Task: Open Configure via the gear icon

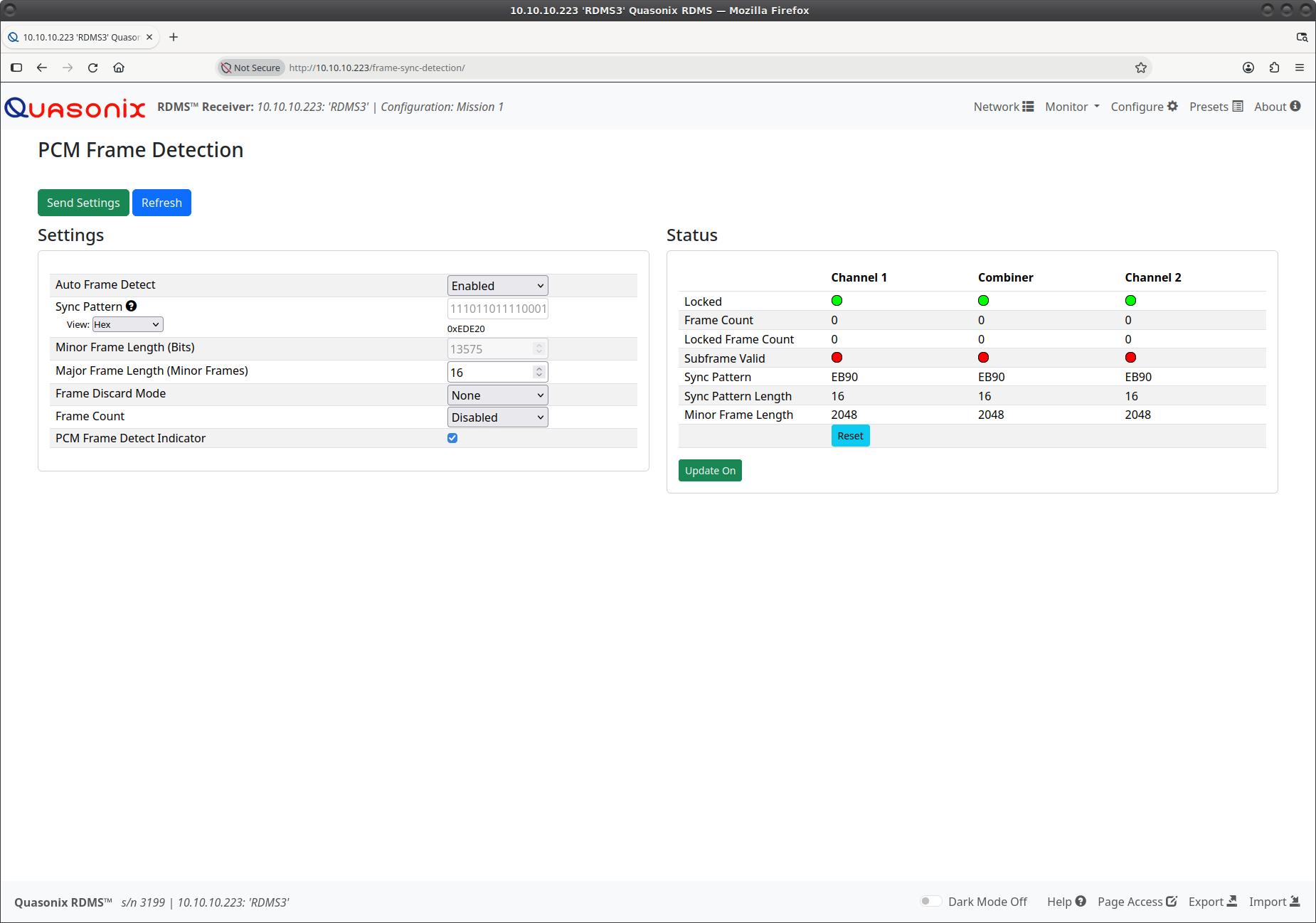Action: click(1172, 106)
